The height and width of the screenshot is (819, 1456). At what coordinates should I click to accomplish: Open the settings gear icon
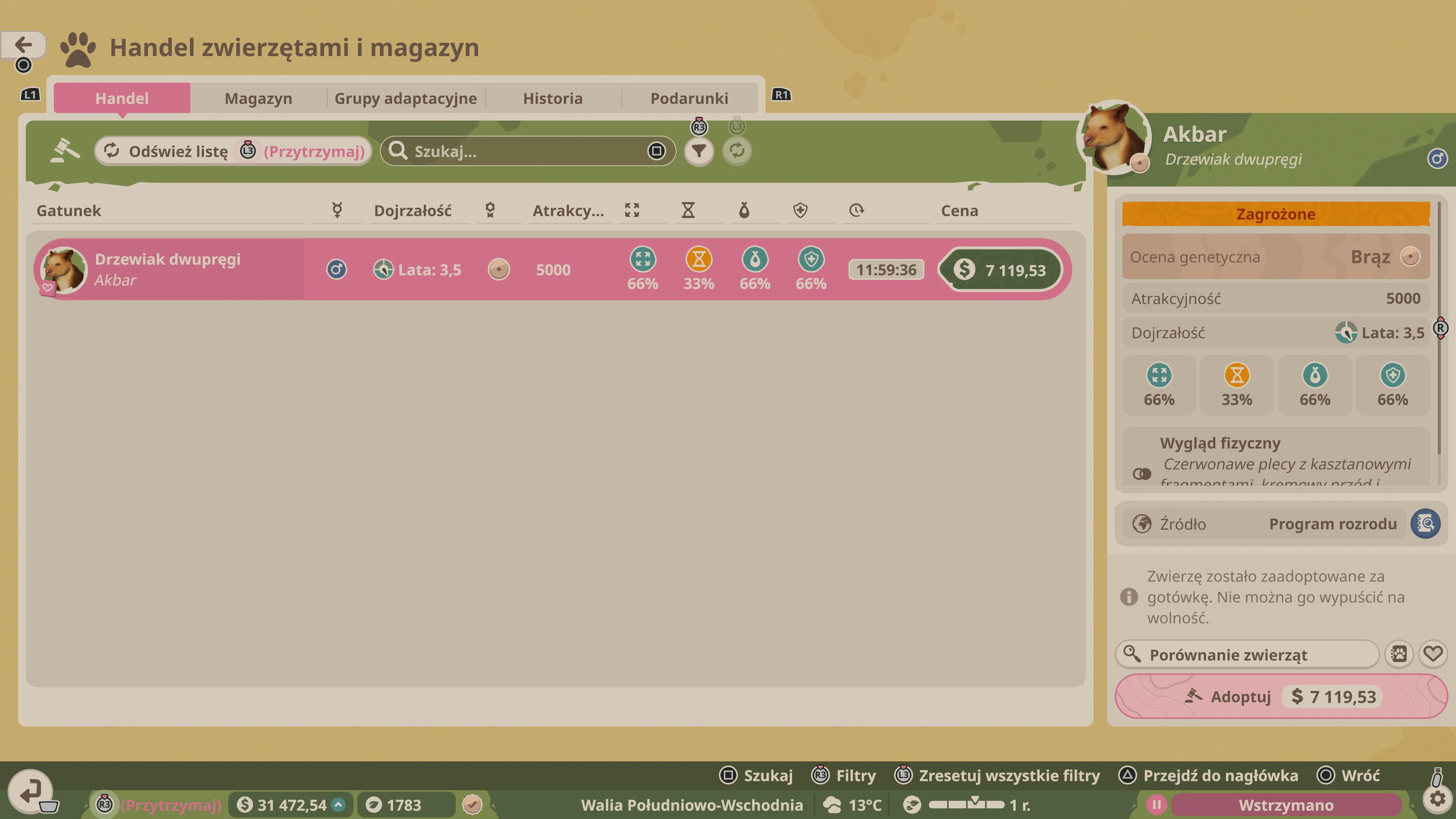(x=1437, y=799)
